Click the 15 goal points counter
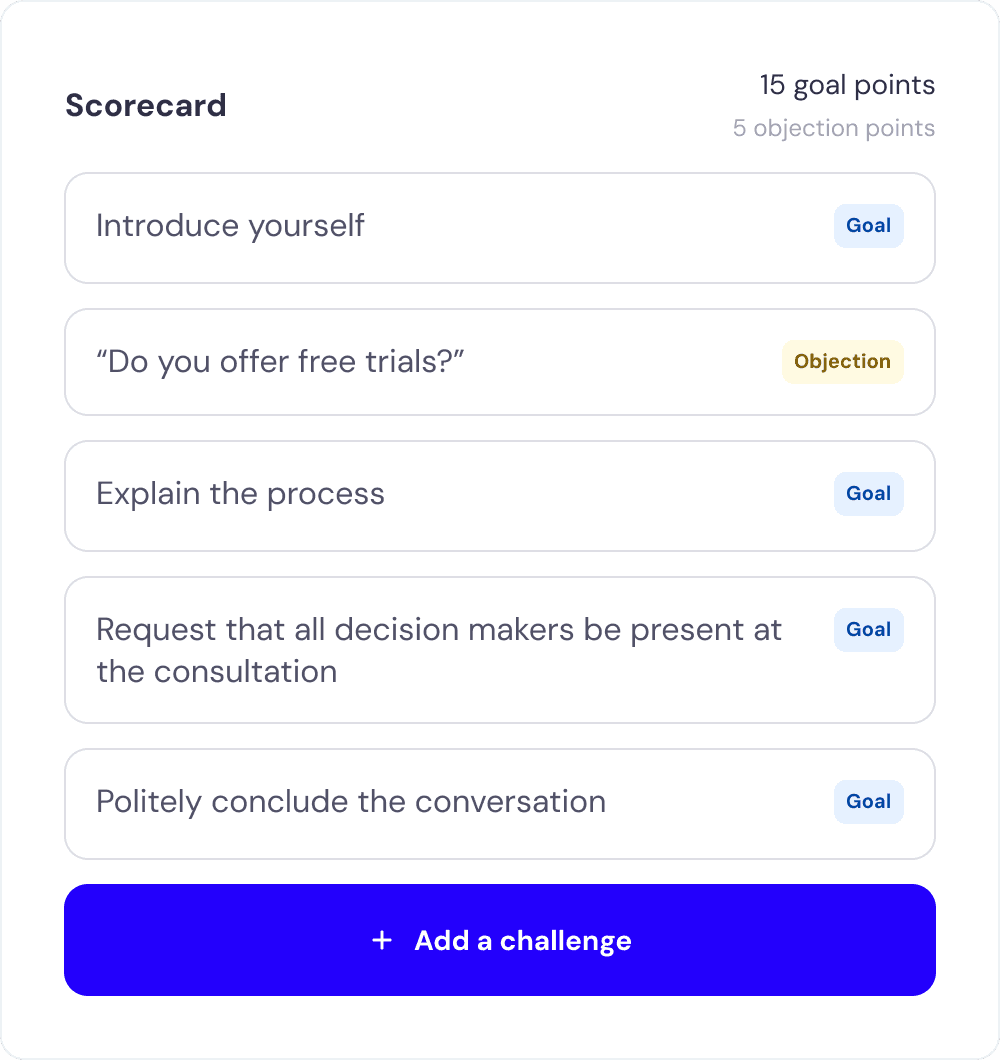The height and width of the screenshot is (1060, 1000). 846,85
